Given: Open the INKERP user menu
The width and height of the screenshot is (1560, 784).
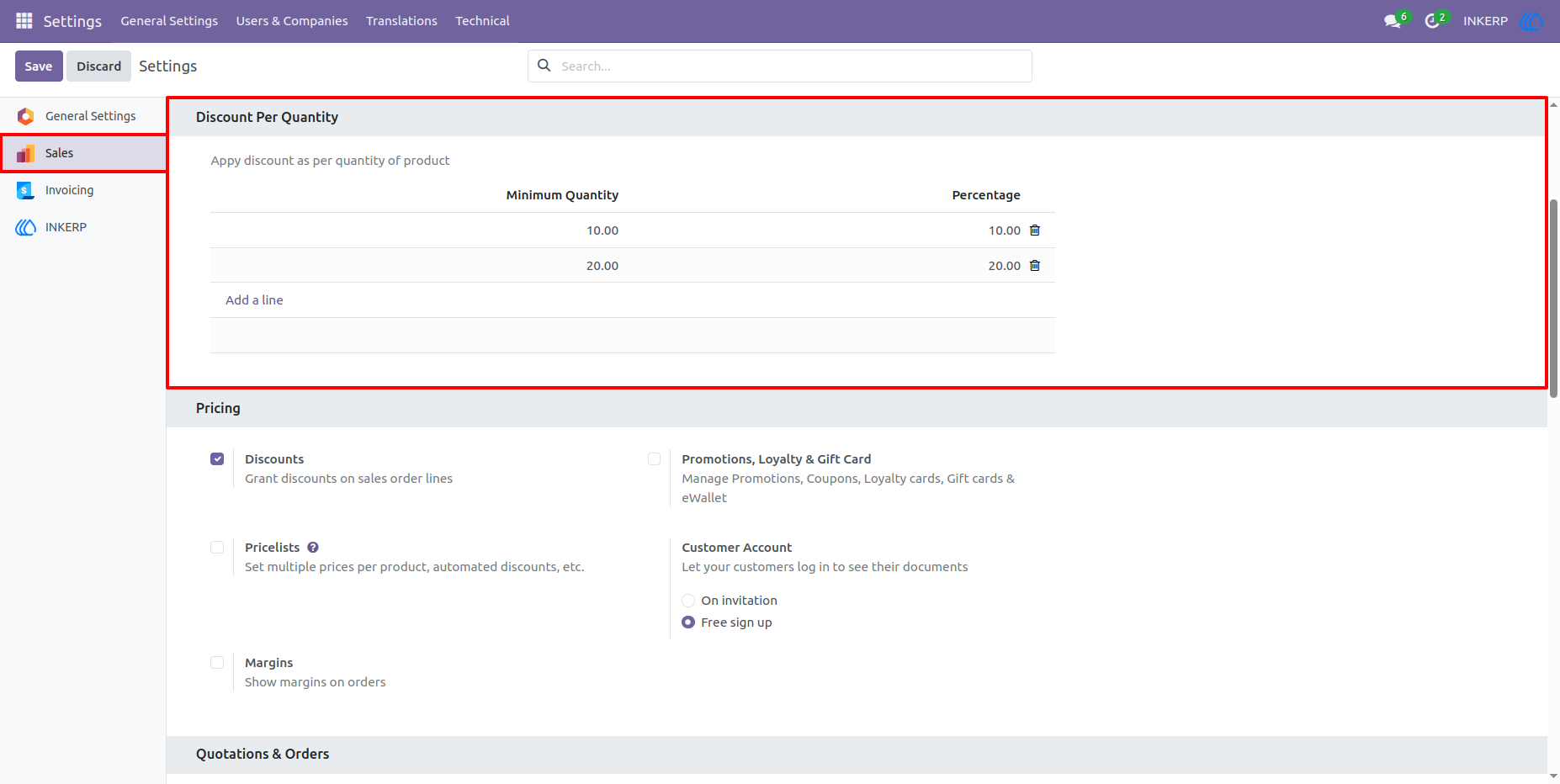Looking at the screenshot, I should click(x=1485, y=21).
